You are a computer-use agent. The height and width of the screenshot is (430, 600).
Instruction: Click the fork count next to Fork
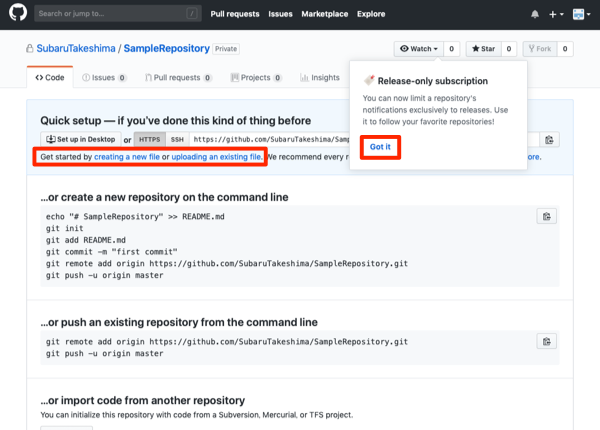coord(565,49)
